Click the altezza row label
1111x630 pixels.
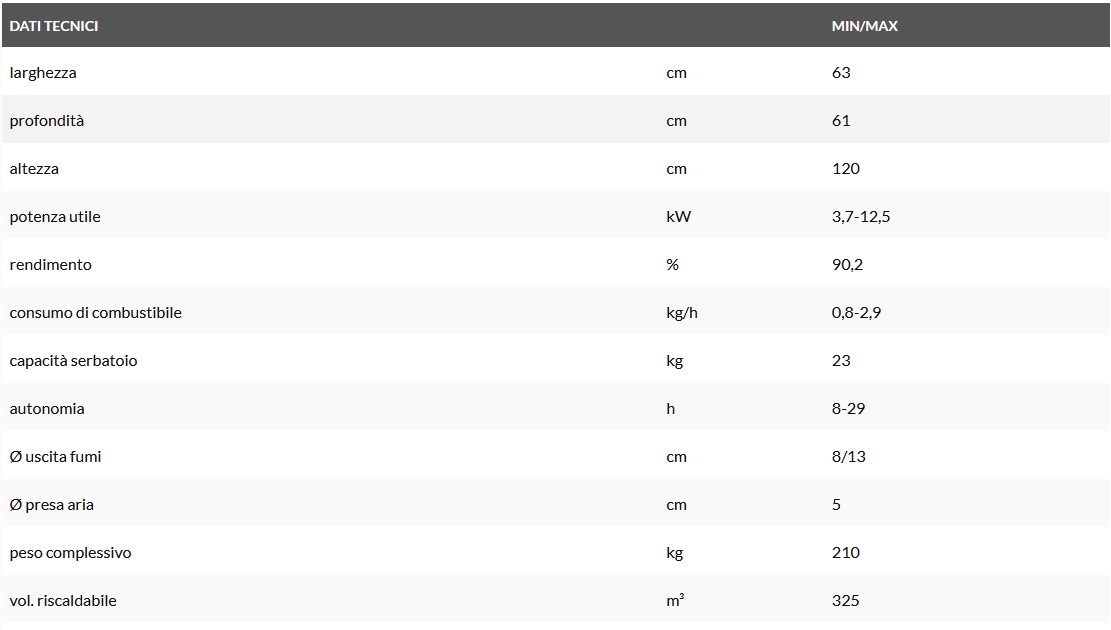[34, 169]
